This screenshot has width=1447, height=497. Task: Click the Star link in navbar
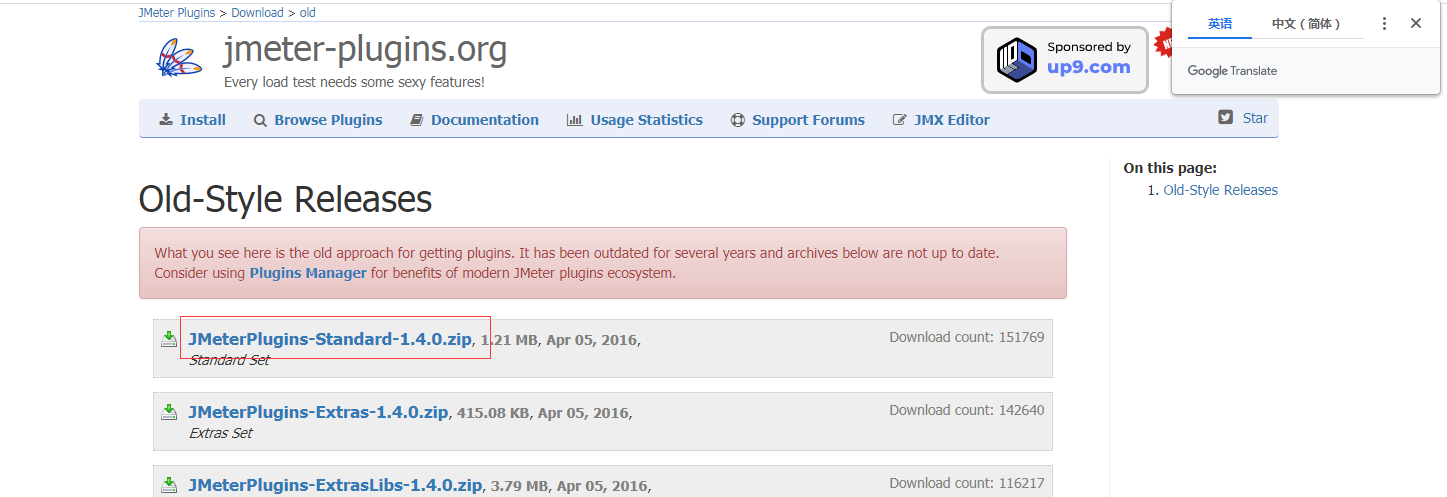[1255, 118]
